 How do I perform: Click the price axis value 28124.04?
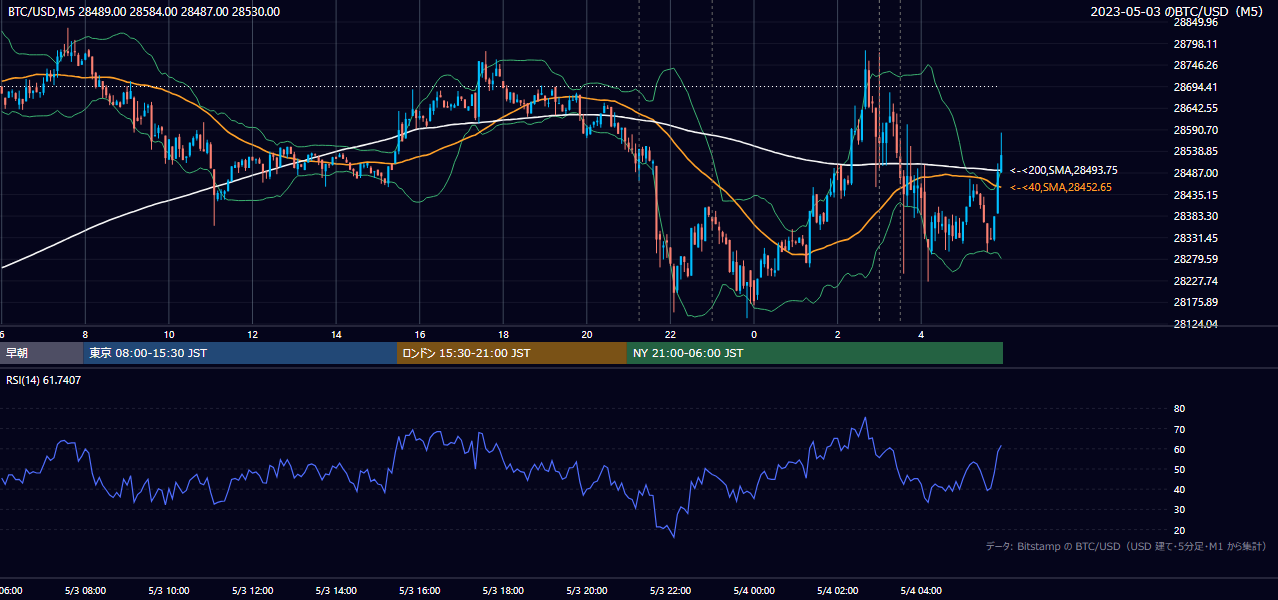[x=1195, y=324]
